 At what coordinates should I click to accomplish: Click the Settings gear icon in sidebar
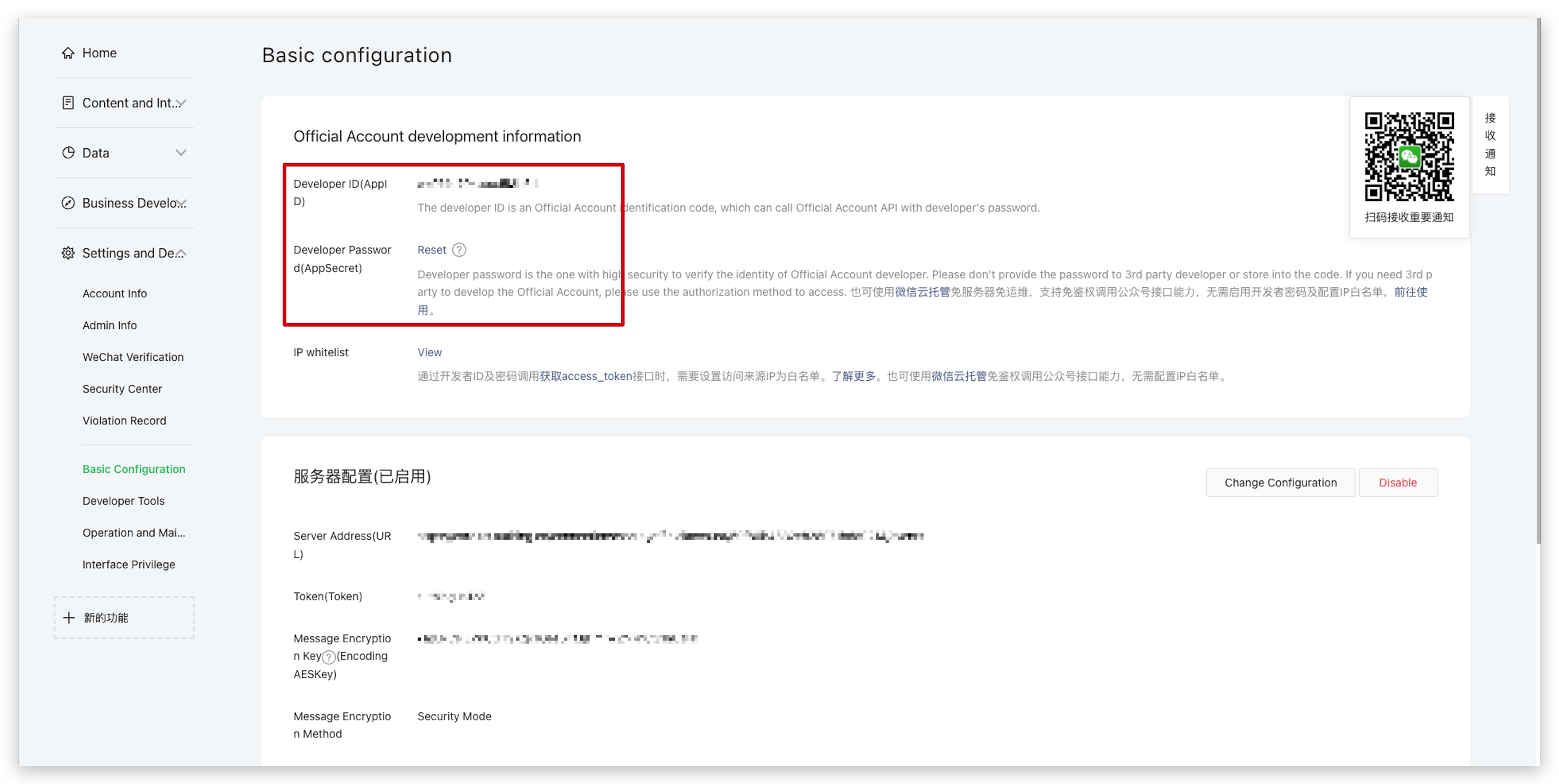tap(68, 253)
